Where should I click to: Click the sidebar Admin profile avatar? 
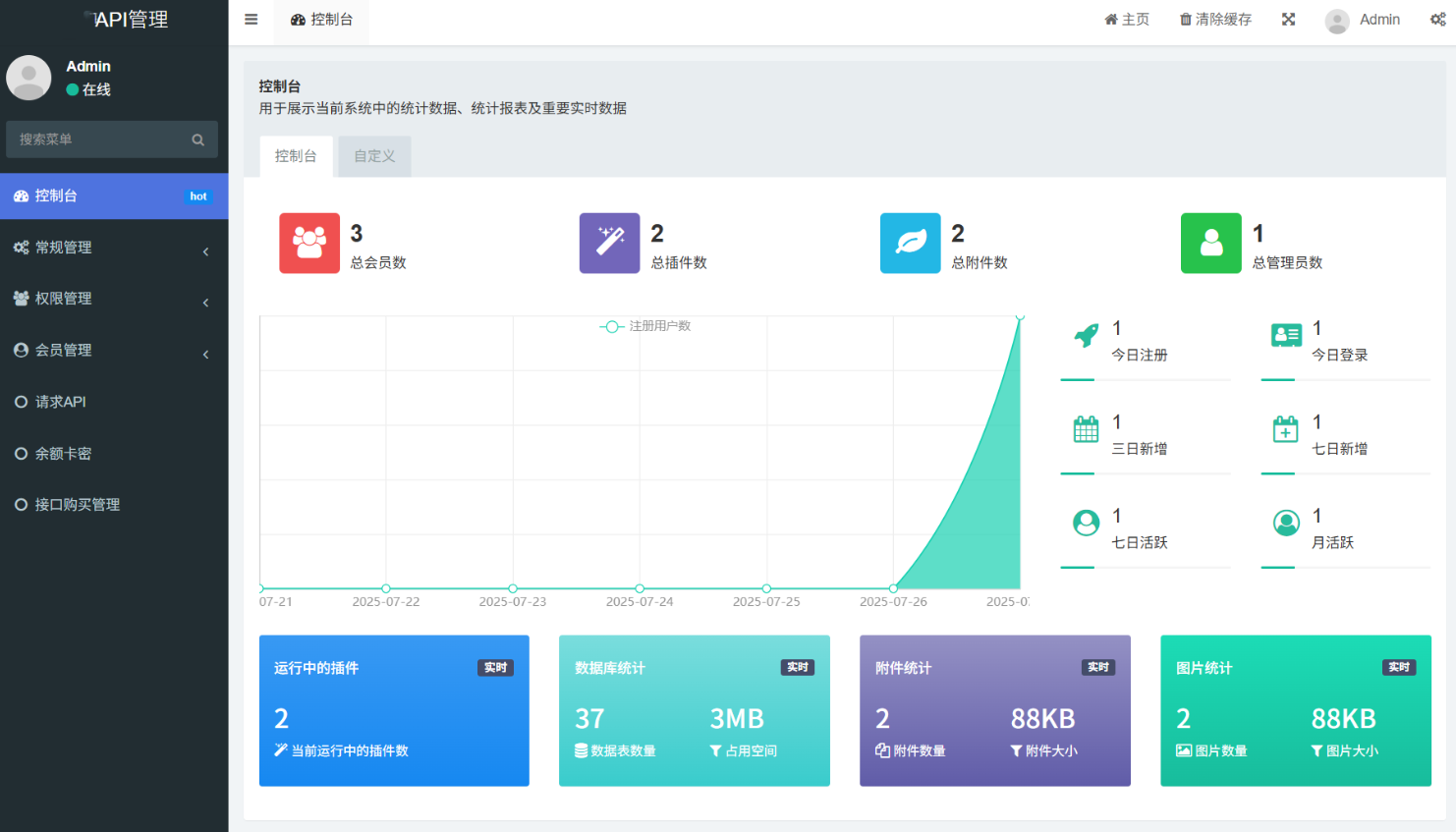click(x=28, y=78)
